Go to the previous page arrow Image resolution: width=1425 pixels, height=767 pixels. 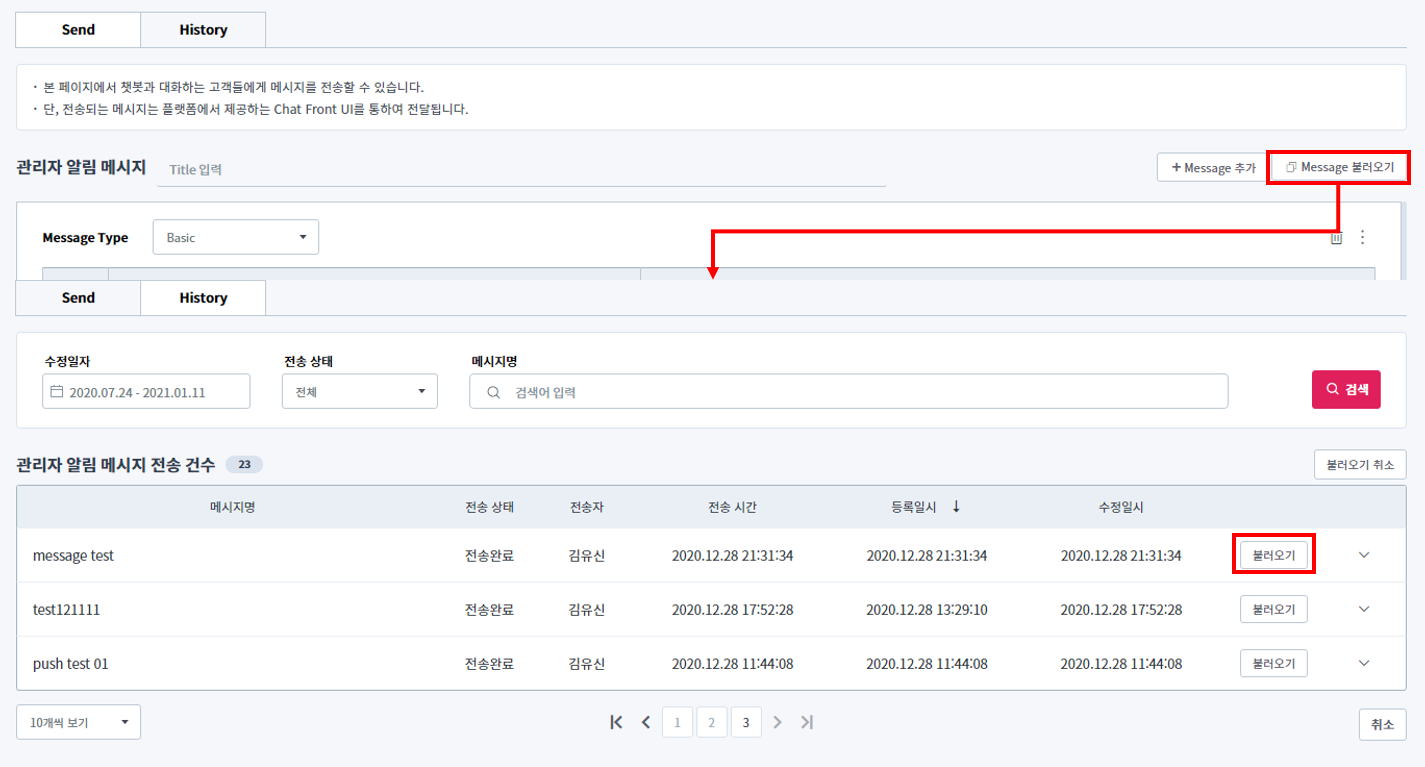646,722
